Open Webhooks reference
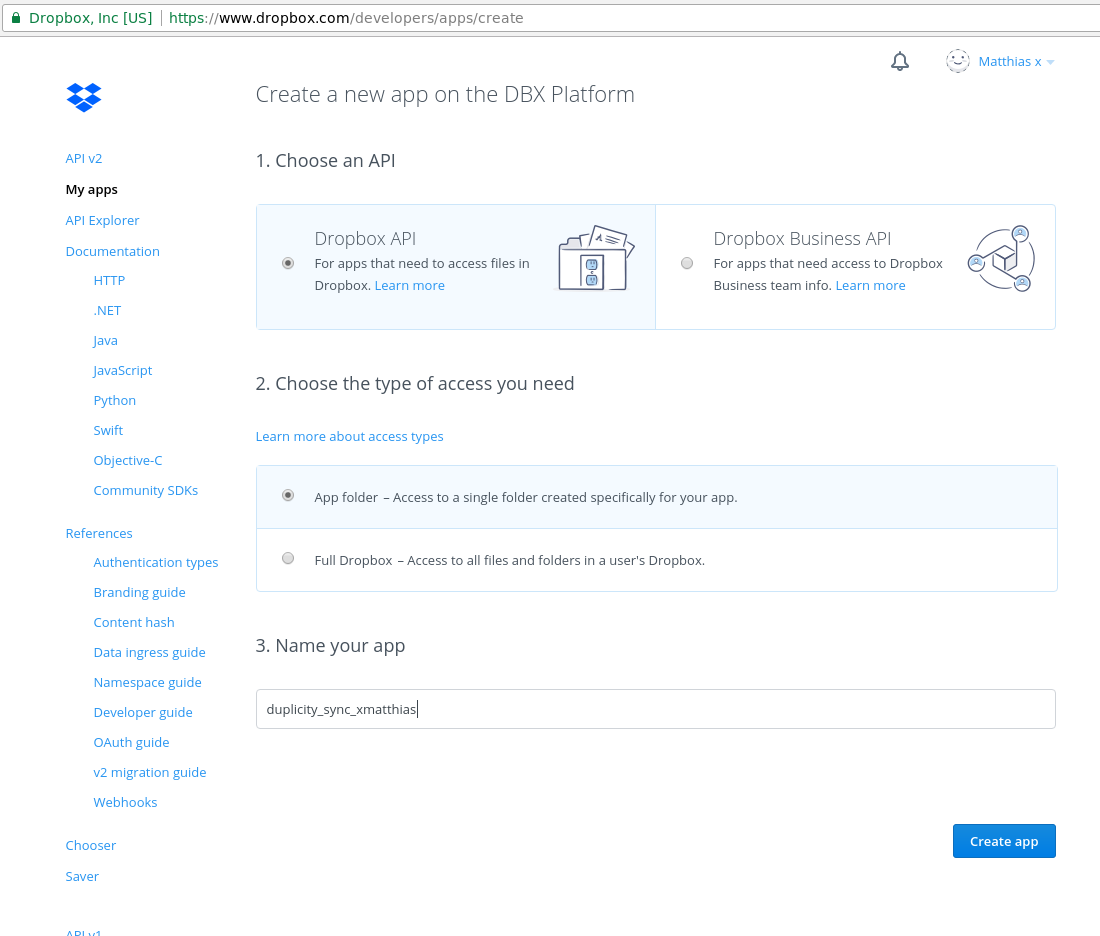This screenshot has height=936, width=1100. pyautogui.click(x=125, y=803)
